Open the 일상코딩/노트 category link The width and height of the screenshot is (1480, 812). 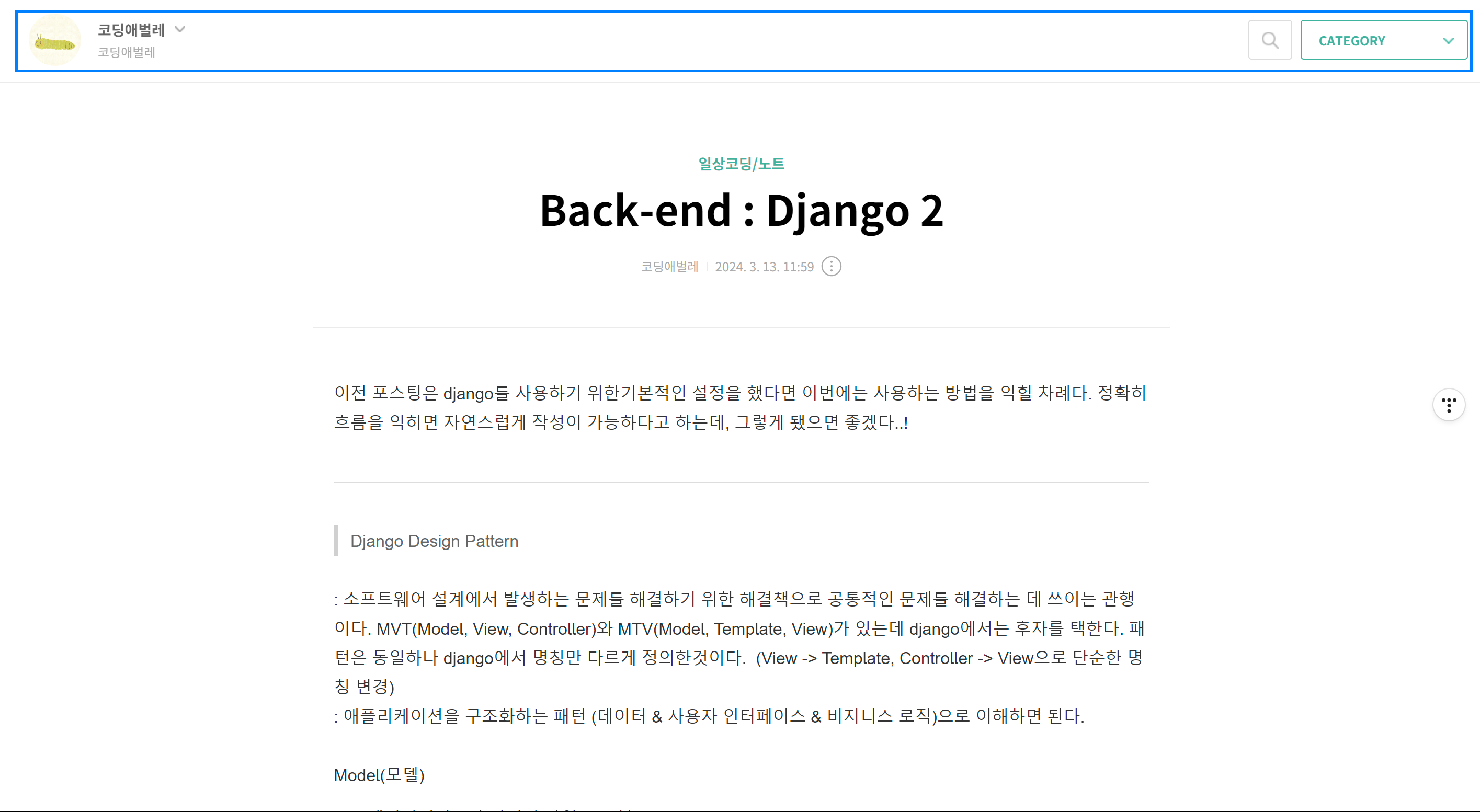(741, 164)
